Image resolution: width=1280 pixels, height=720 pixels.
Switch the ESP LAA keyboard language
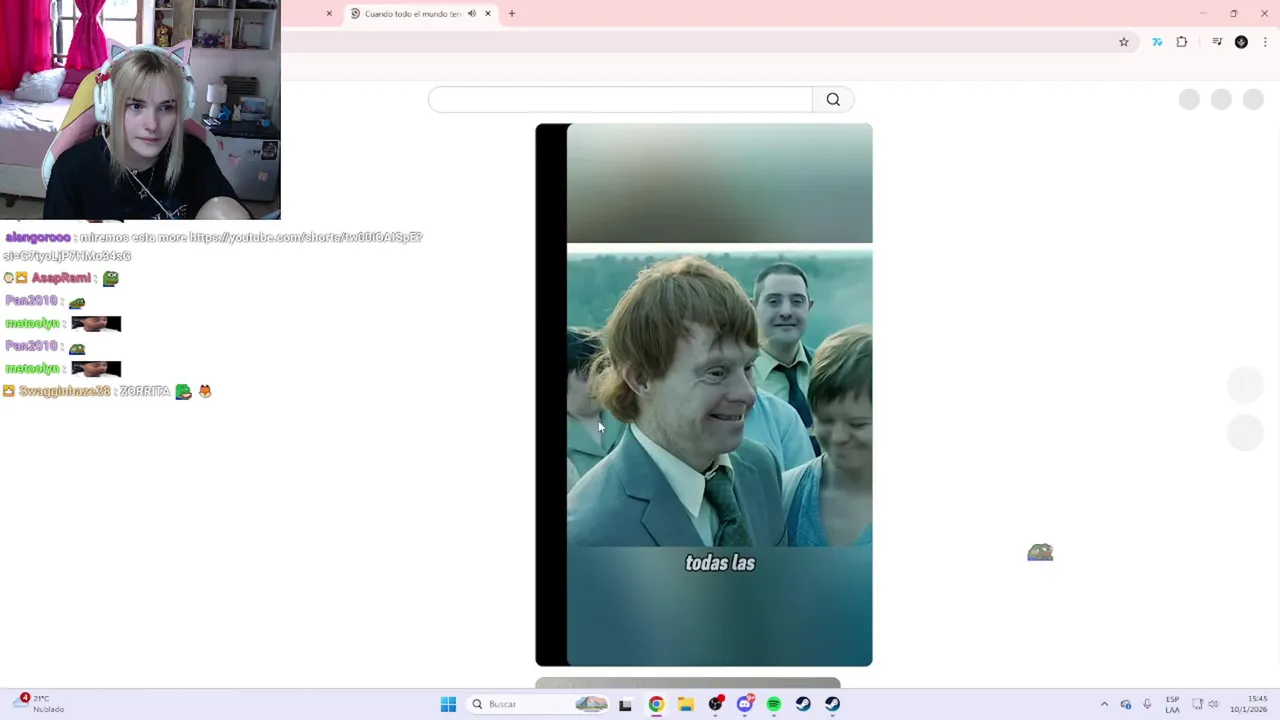[1172, 704]
